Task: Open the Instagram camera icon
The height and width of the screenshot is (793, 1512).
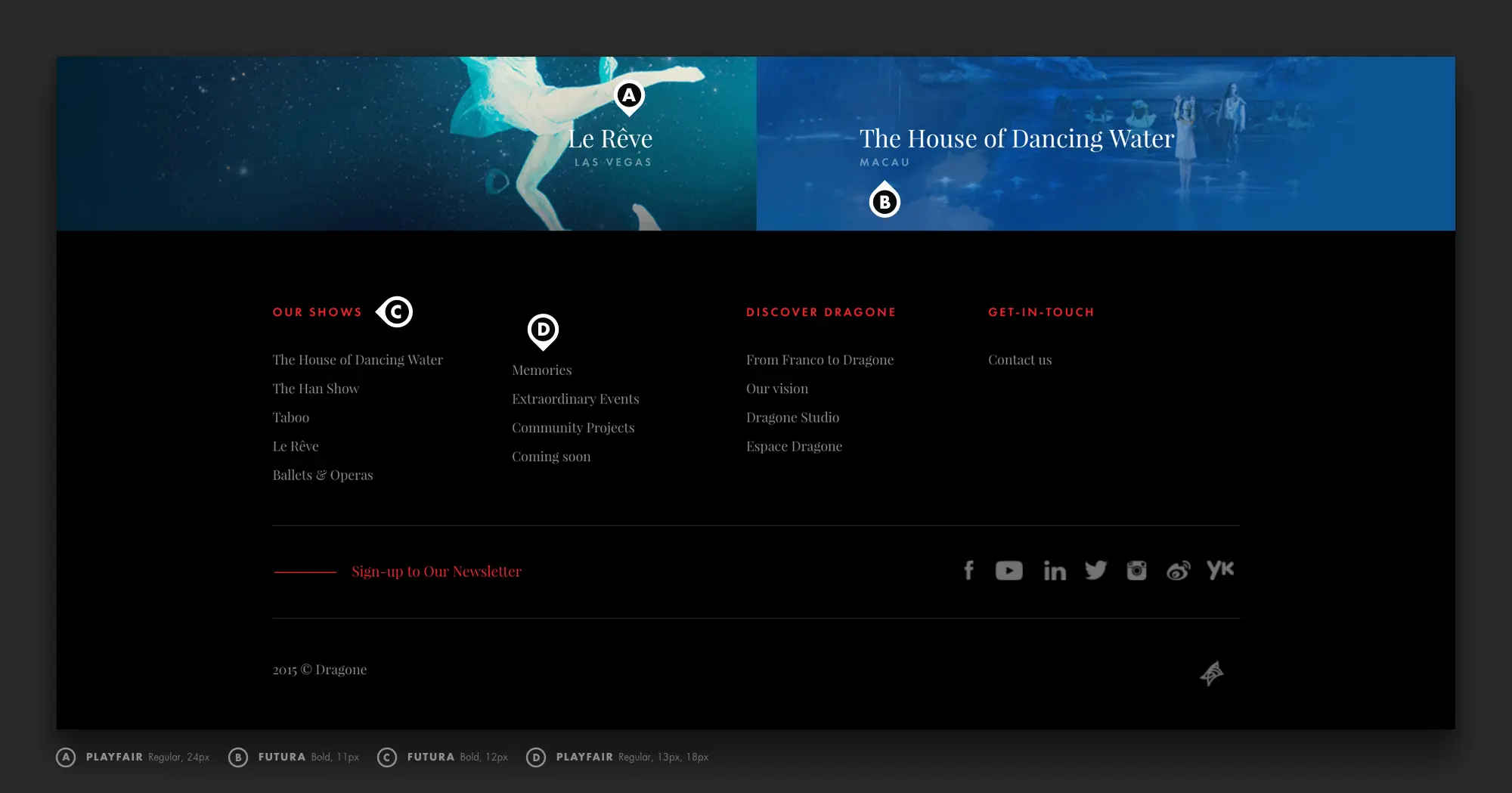Action: [1136, 571]
